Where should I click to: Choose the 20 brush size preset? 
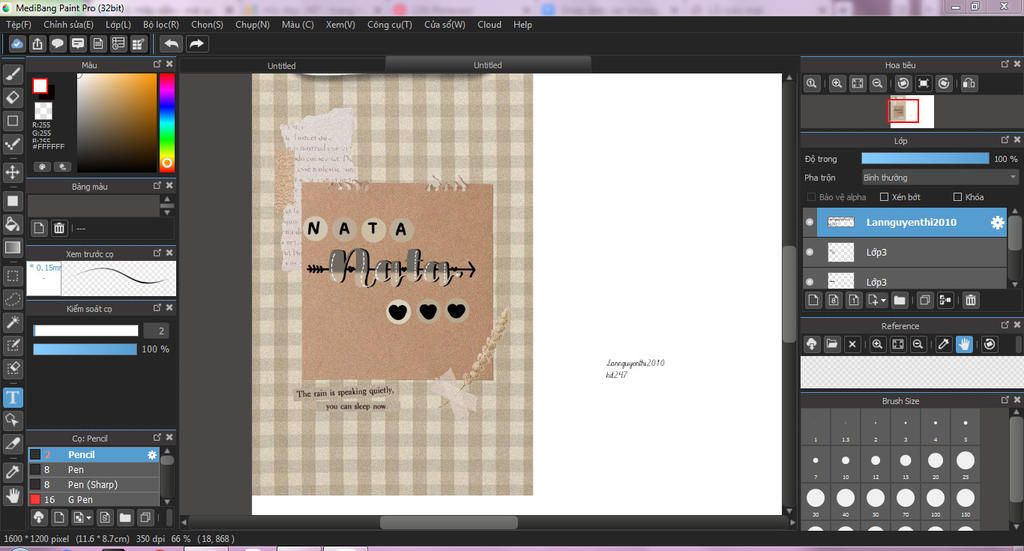(x=935, y=461)
